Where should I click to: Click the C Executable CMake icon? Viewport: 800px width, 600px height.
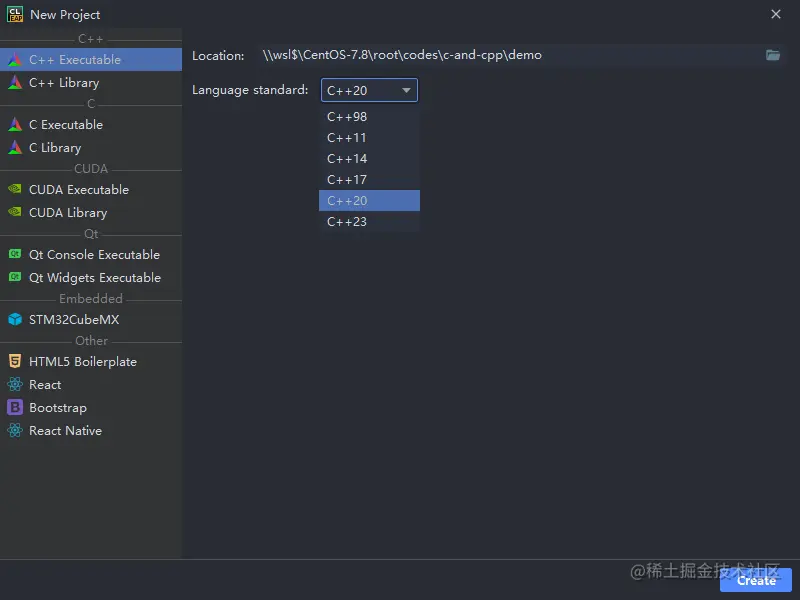15,124
